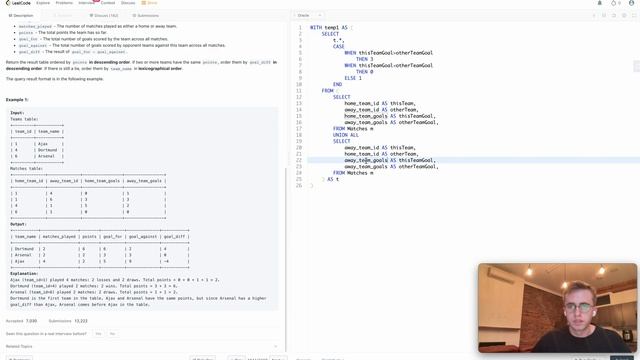Click 'UNION ALL' on line 18
The image size is (640, 360).
coord(346,135)
